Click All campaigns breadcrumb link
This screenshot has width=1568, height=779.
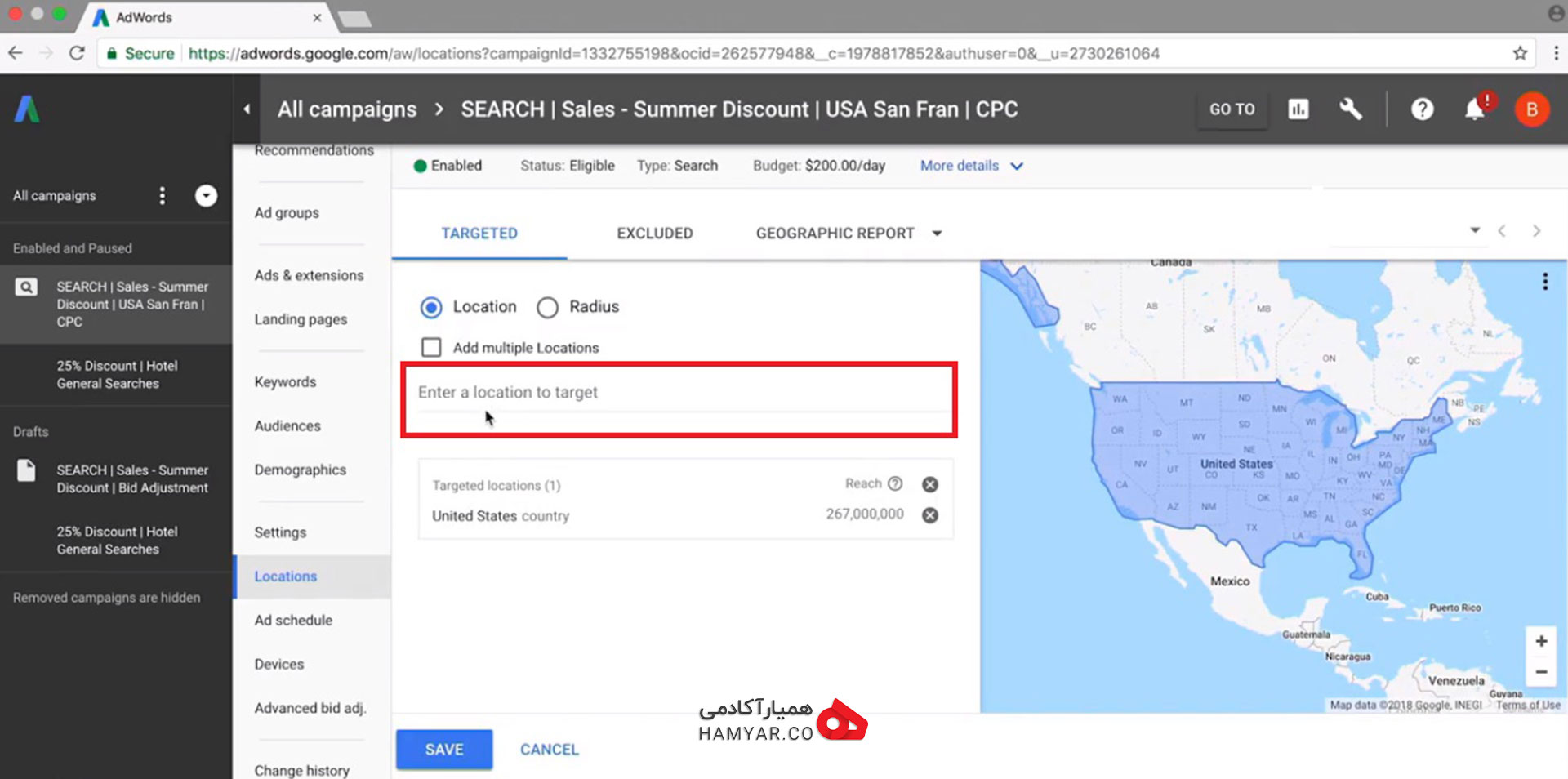coord(347,109)
